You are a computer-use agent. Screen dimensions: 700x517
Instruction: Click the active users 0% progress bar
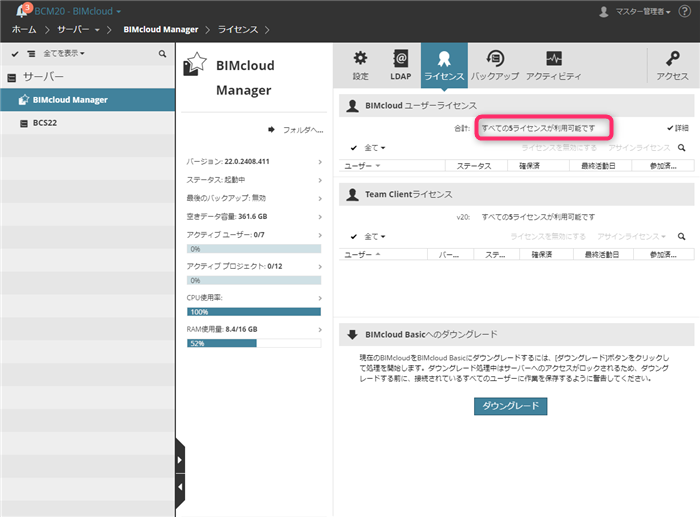coord(254,249)
